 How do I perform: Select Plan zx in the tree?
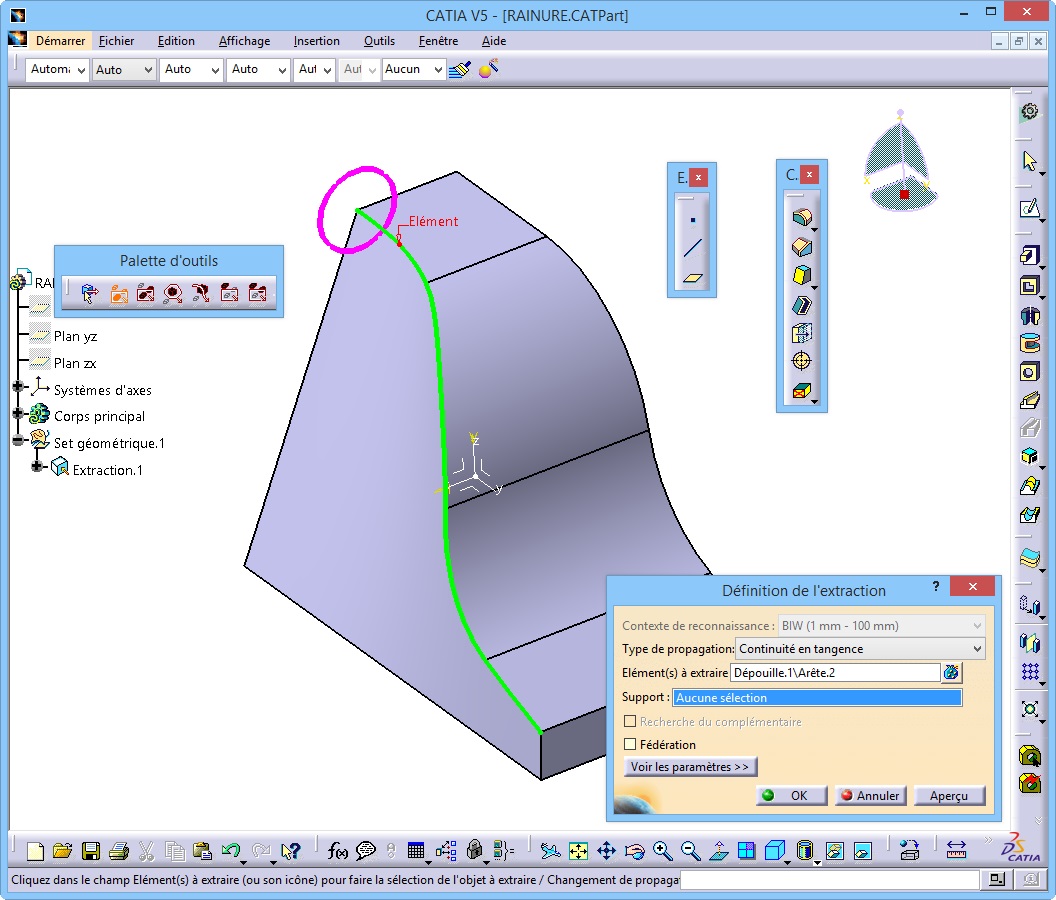pyautogui.click(x=75, y=363)
